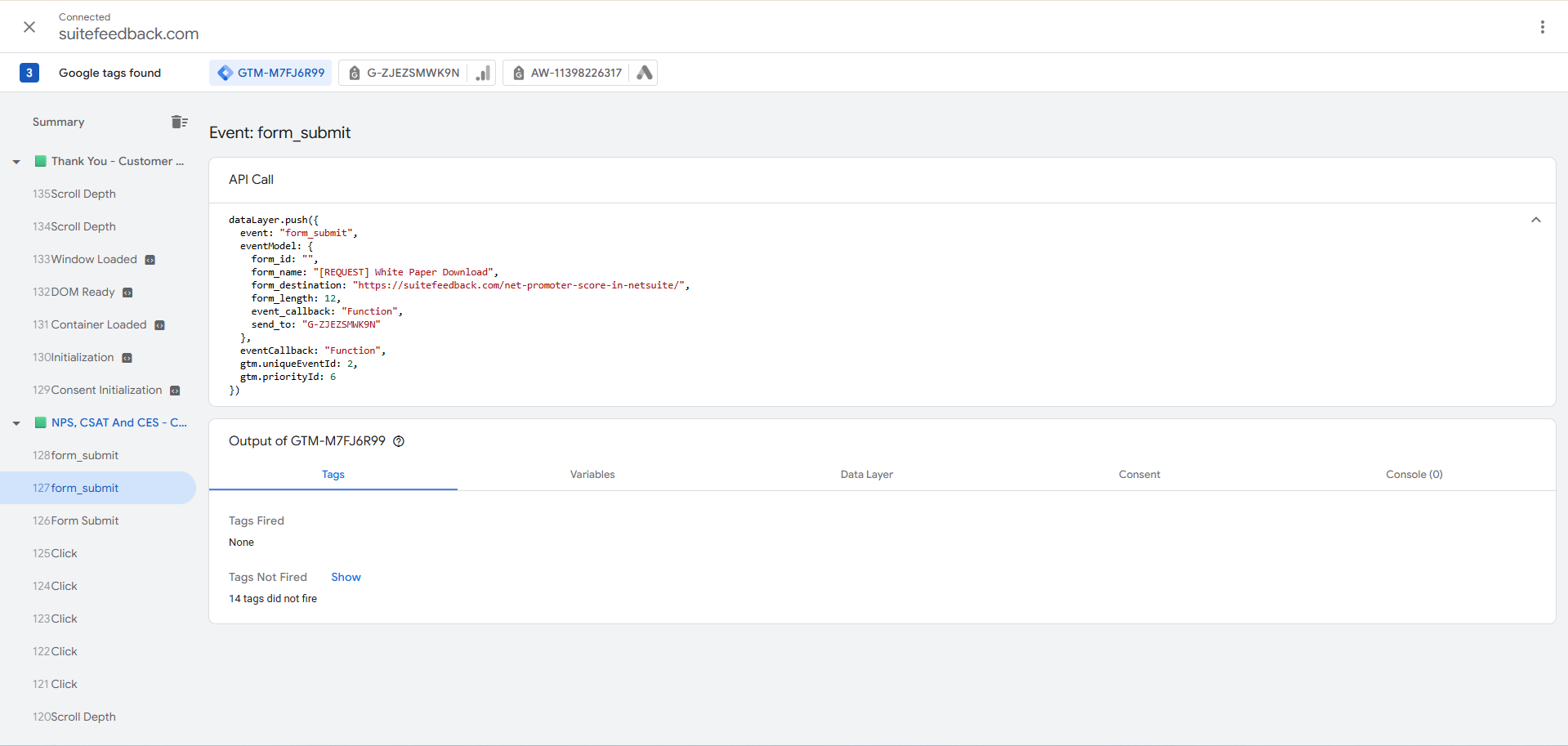This screenshot has height=746, width=1568.
Task: Click the Google Analytics bar chart icon
Action: tap(484, 73)
